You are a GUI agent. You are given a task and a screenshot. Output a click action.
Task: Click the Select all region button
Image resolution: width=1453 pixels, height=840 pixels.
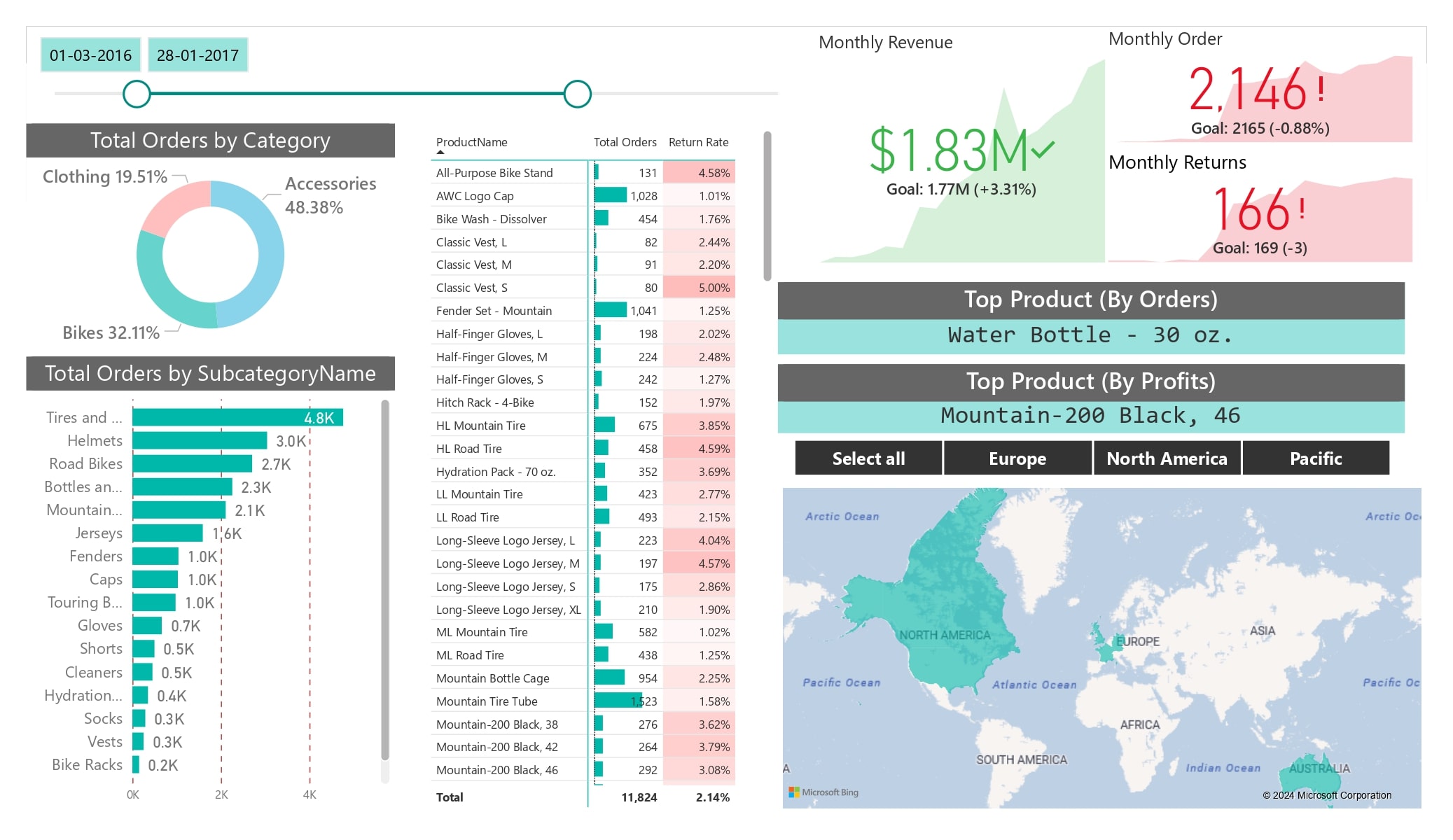tap(868, 458)
